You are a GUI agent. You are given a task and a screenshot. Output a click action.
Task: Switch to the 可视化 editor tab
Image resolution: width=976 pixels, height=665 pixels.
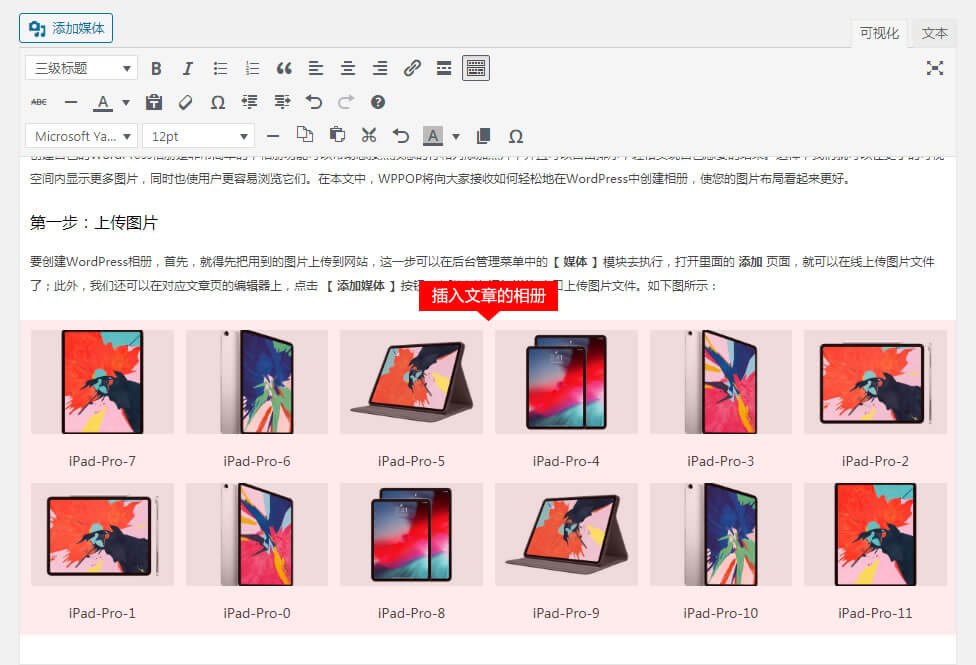tap(879, 33)
